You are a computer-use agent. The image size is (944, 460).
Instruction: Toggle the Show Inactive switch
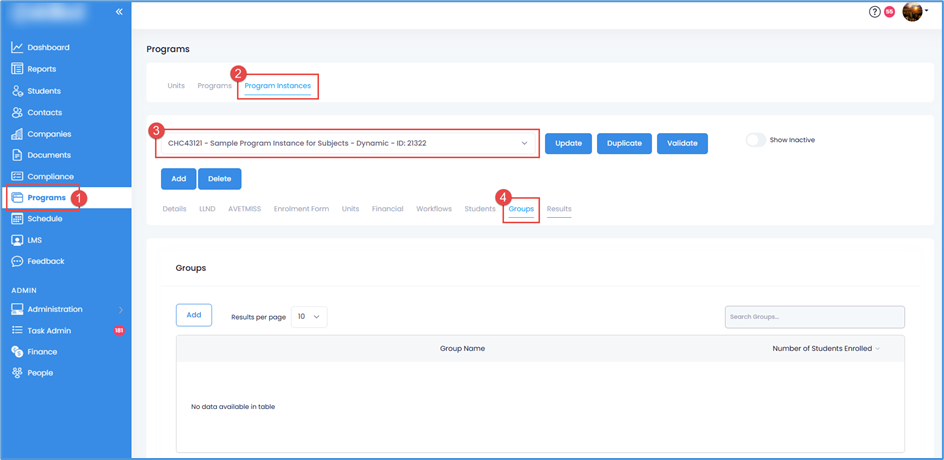point(756,140)
